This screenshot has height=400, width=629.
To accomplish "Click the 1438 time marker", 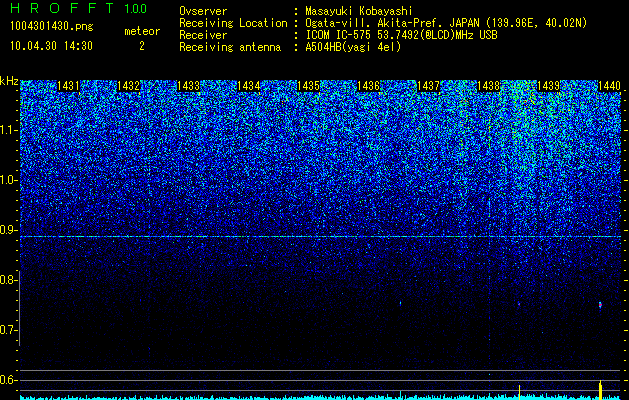I will pos(489,86).
